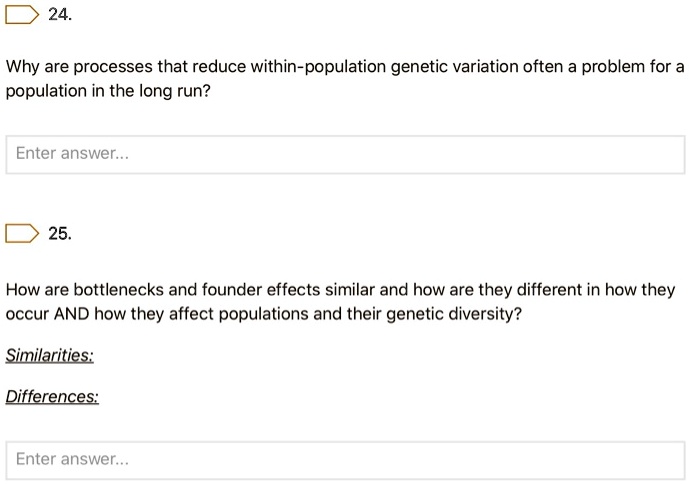Select the underlined Similarities heading
The width and height of the screenshot is (689, 484).
[50, 355]
